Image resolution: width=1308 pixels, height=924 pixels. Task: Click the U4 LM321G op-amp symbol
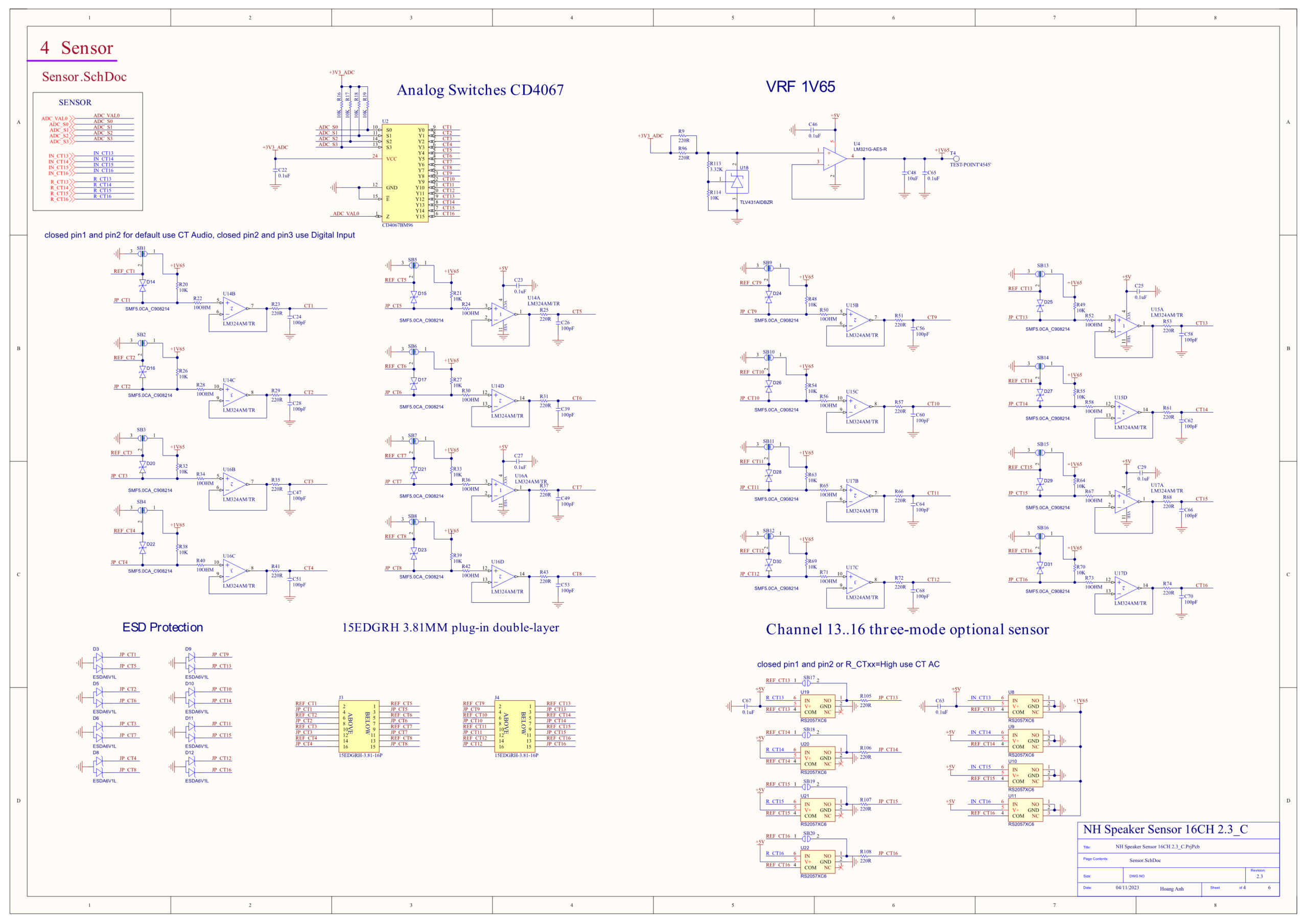[x=835, y=159]
